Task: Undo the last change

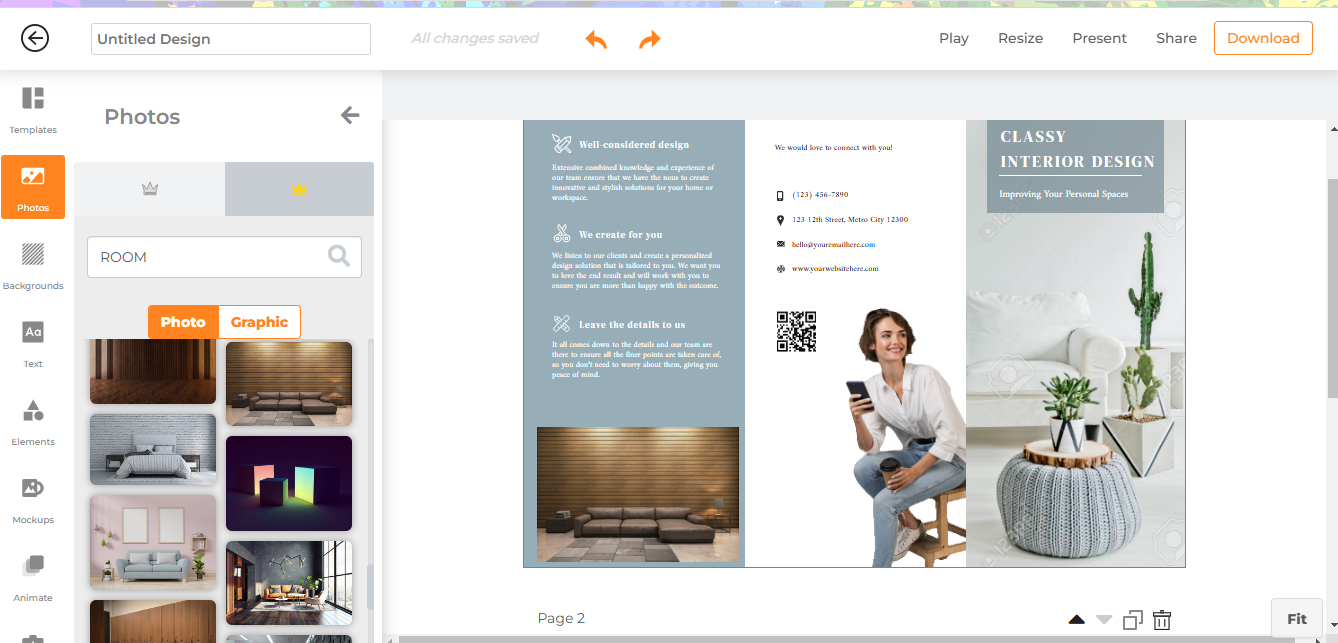Action: pos(596,38)
